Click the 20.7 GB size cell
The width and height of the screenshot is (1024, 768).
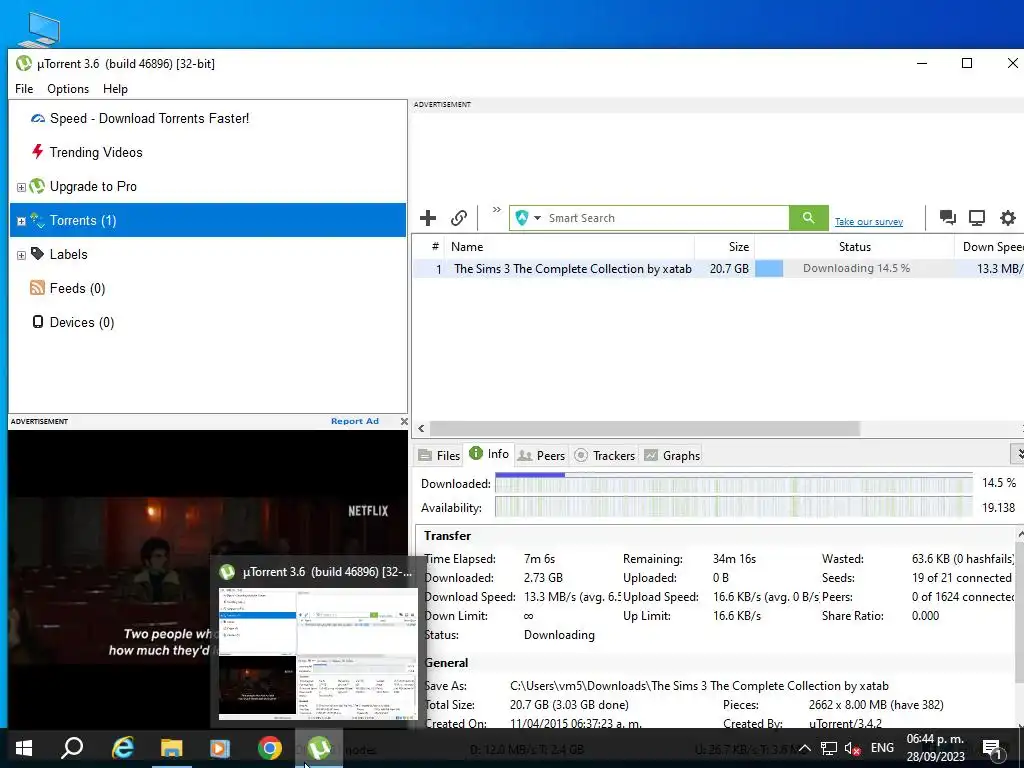[x=729, y=268]
